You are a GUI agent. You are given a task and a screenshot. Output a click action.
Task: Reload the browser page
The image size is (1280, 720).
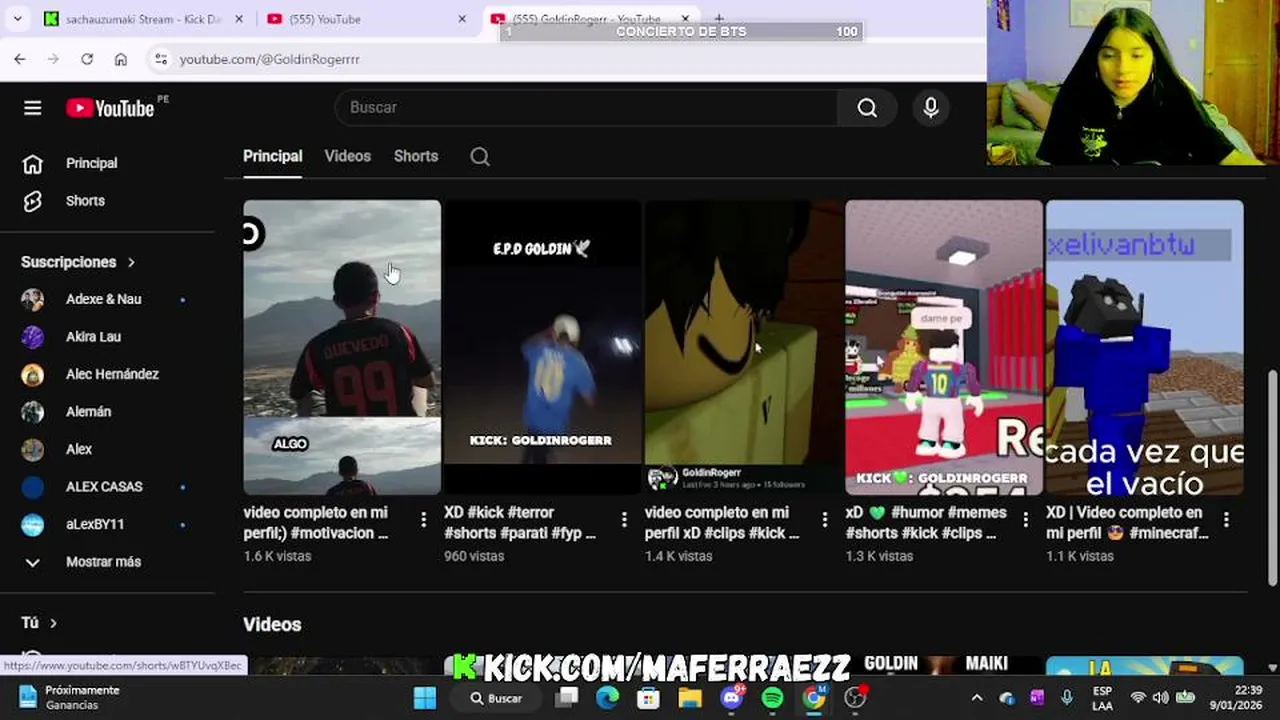[87, 59]
